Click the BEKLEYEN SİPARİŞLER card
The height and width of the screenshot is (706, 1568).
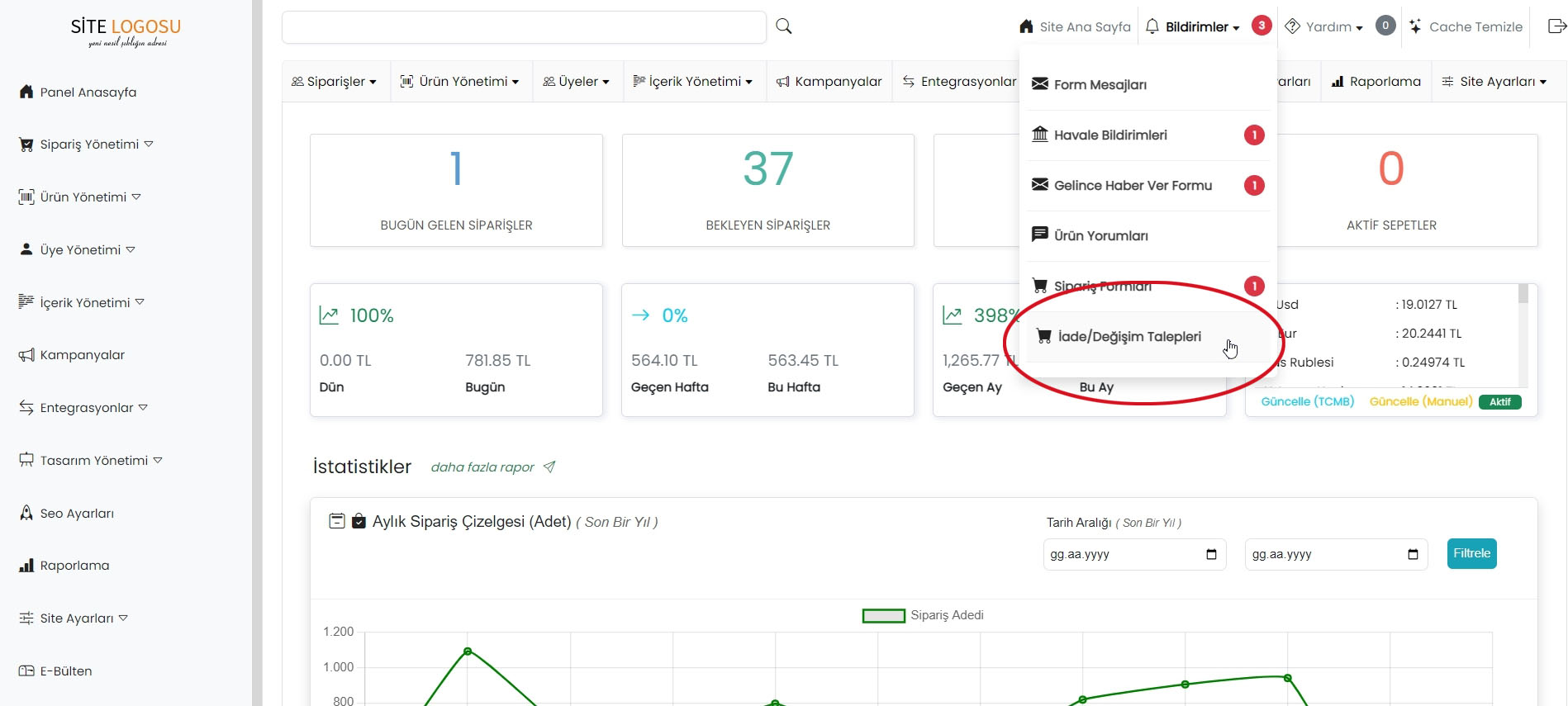click(x=768, y=190)
